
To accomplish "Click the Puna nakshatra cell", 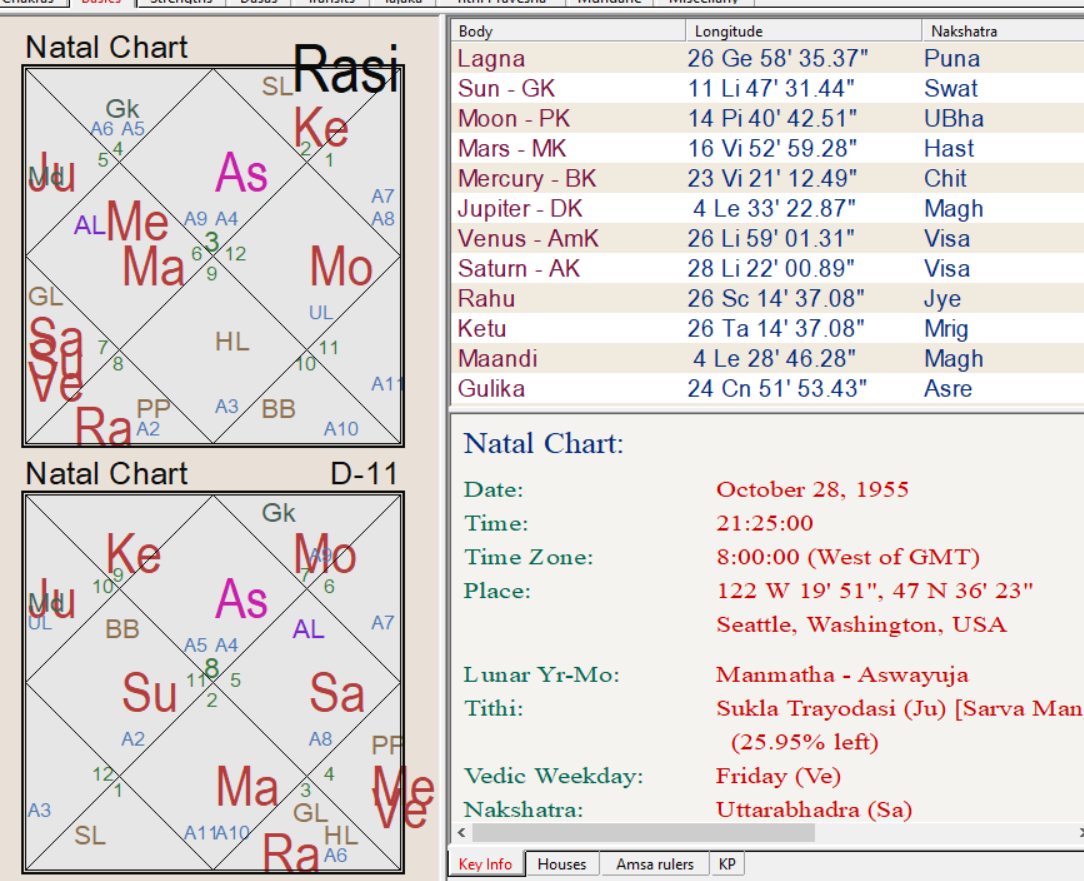I will click(x=952, y=58).
